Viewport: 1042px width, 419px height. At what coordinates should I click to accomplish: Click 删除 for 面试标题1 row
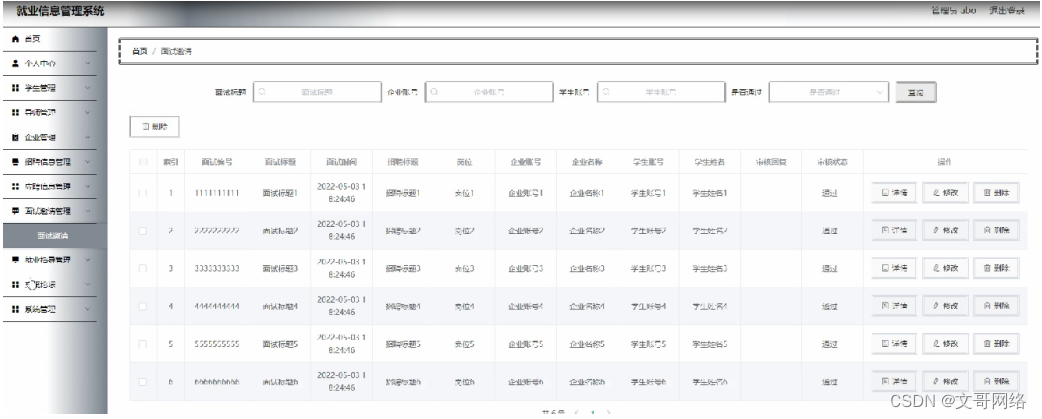pyautogui.click(x=996, y=193)
